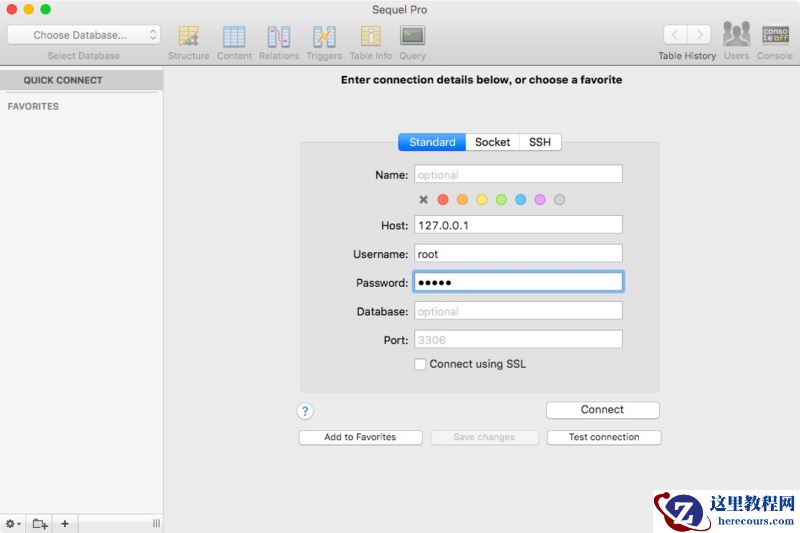Image resolution: width=800 pixels, height=533 pixels.
Task: Open the Users management icon
Action: tap(736, 34)
